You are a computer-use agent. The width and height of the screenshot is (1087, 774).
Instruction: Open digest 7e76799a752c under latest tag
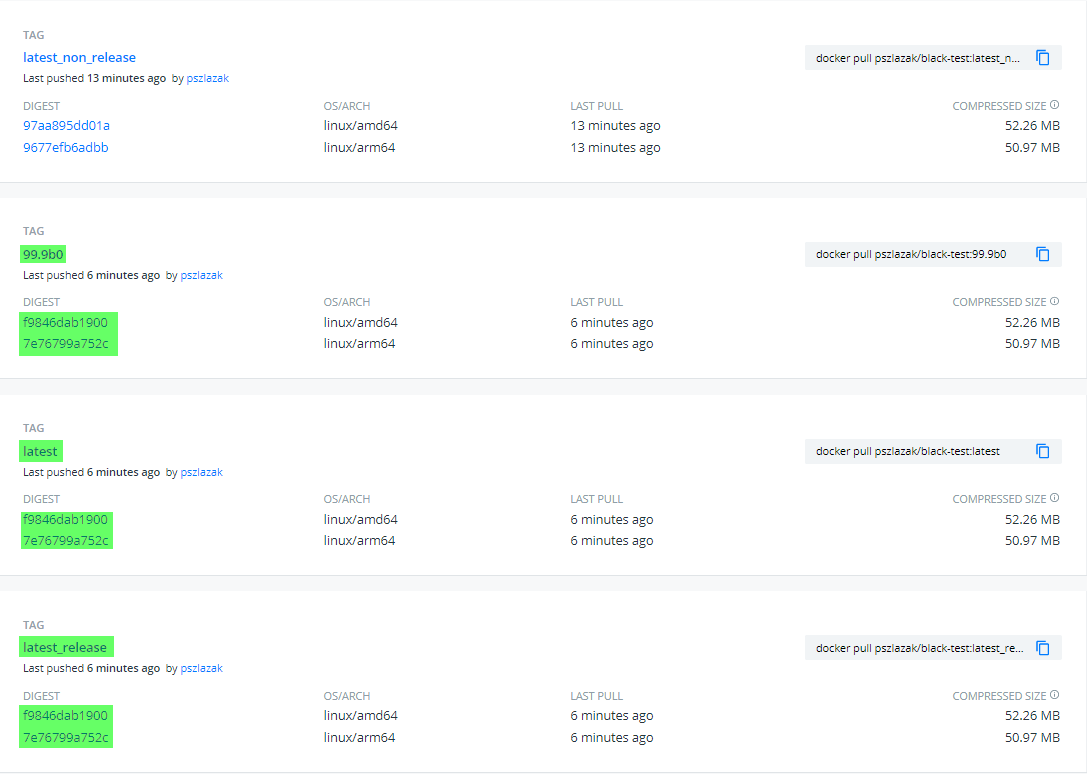tap(66, 540)
